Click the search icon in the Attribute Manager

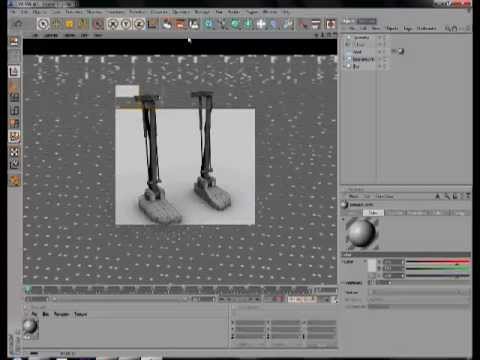pos(447,196)
